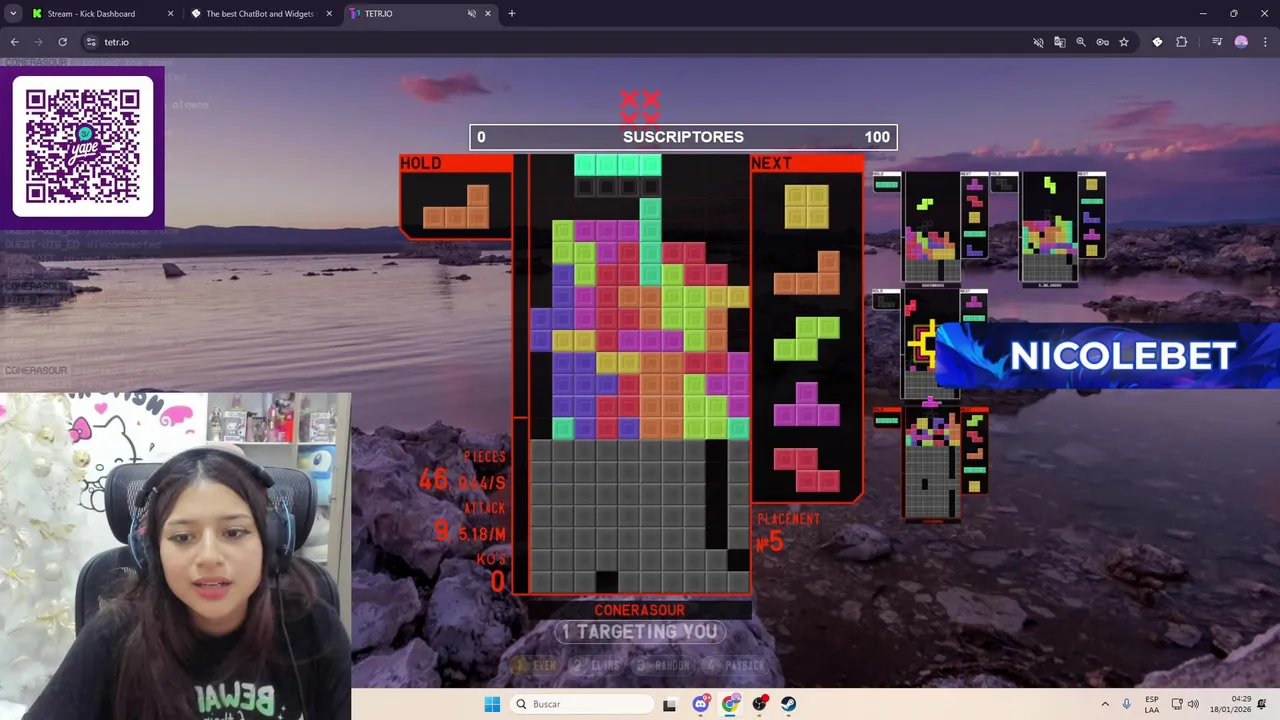The width and height of the screenshot is (1280, 720).
Task: Close the TETR.IO tab
Action: (x=488, y=13)
